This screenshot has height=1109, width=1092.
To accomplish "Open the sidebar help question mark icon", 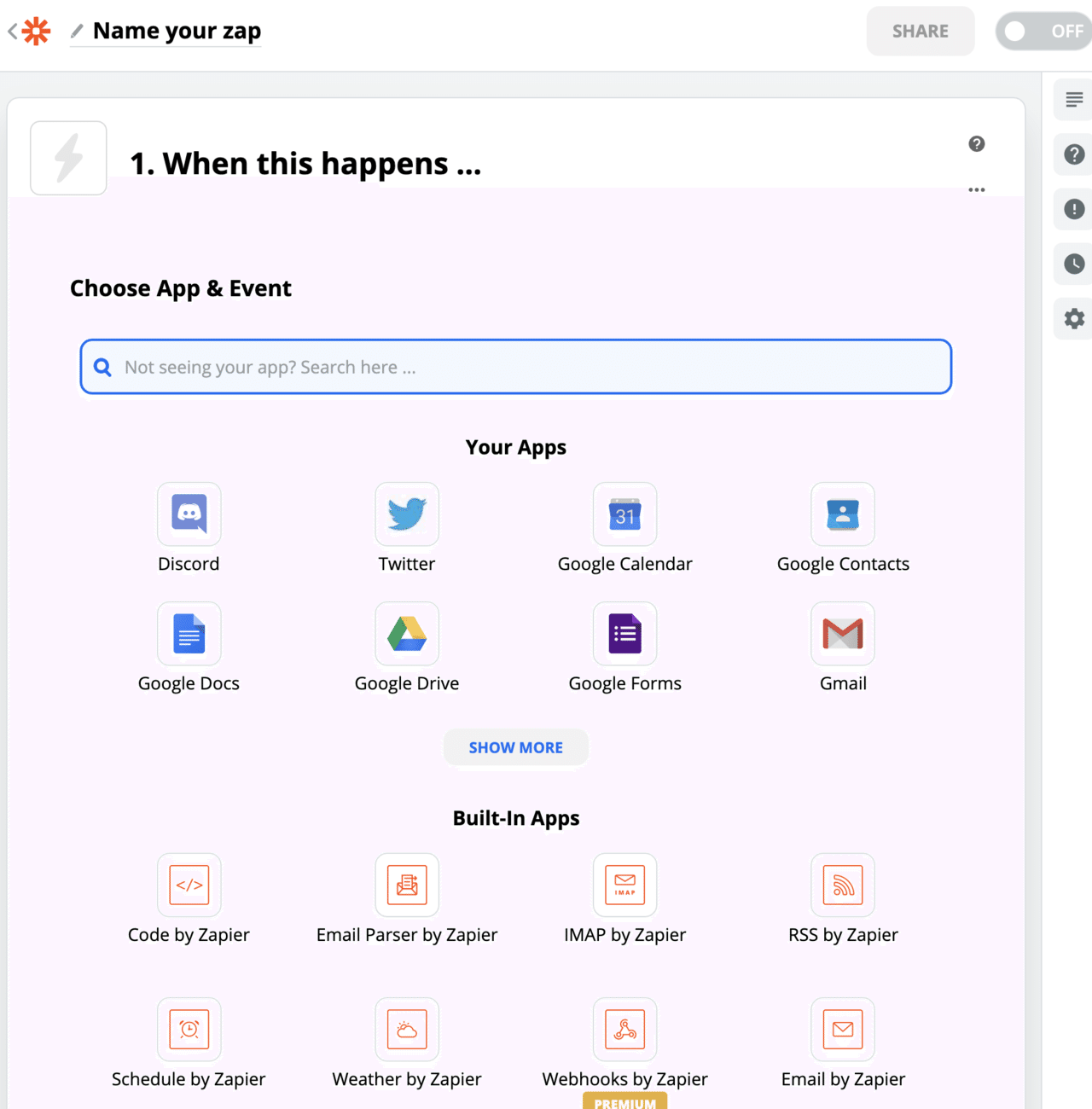I will [1074, 154].
